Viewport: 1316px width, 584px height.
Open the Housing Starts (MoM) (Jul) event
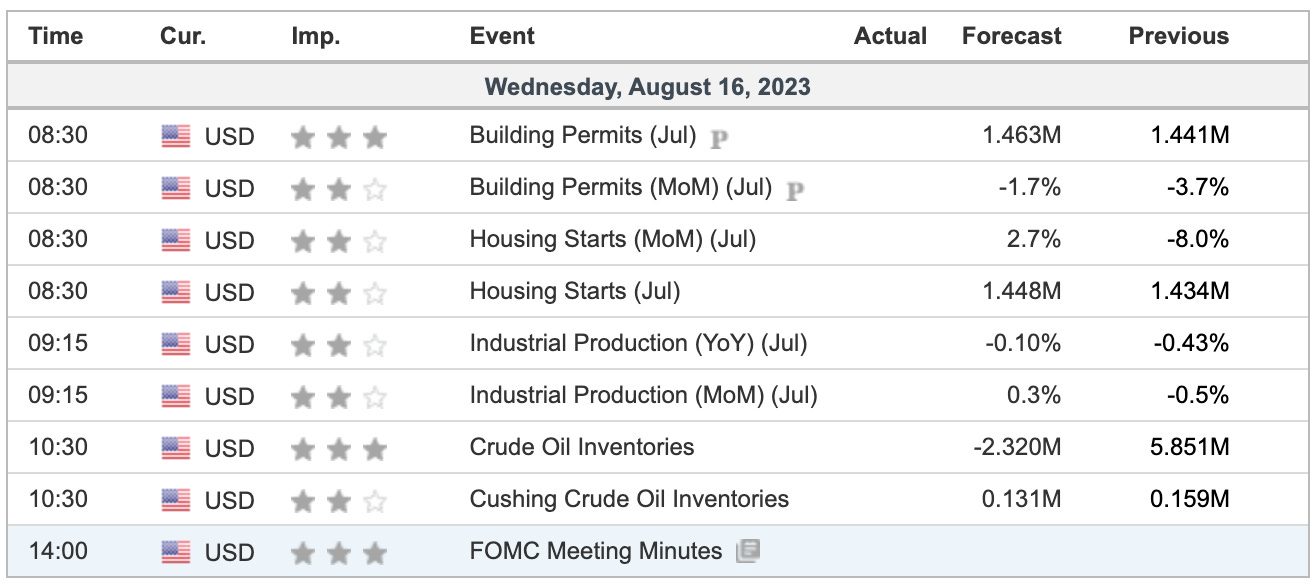tap(613, 239)
